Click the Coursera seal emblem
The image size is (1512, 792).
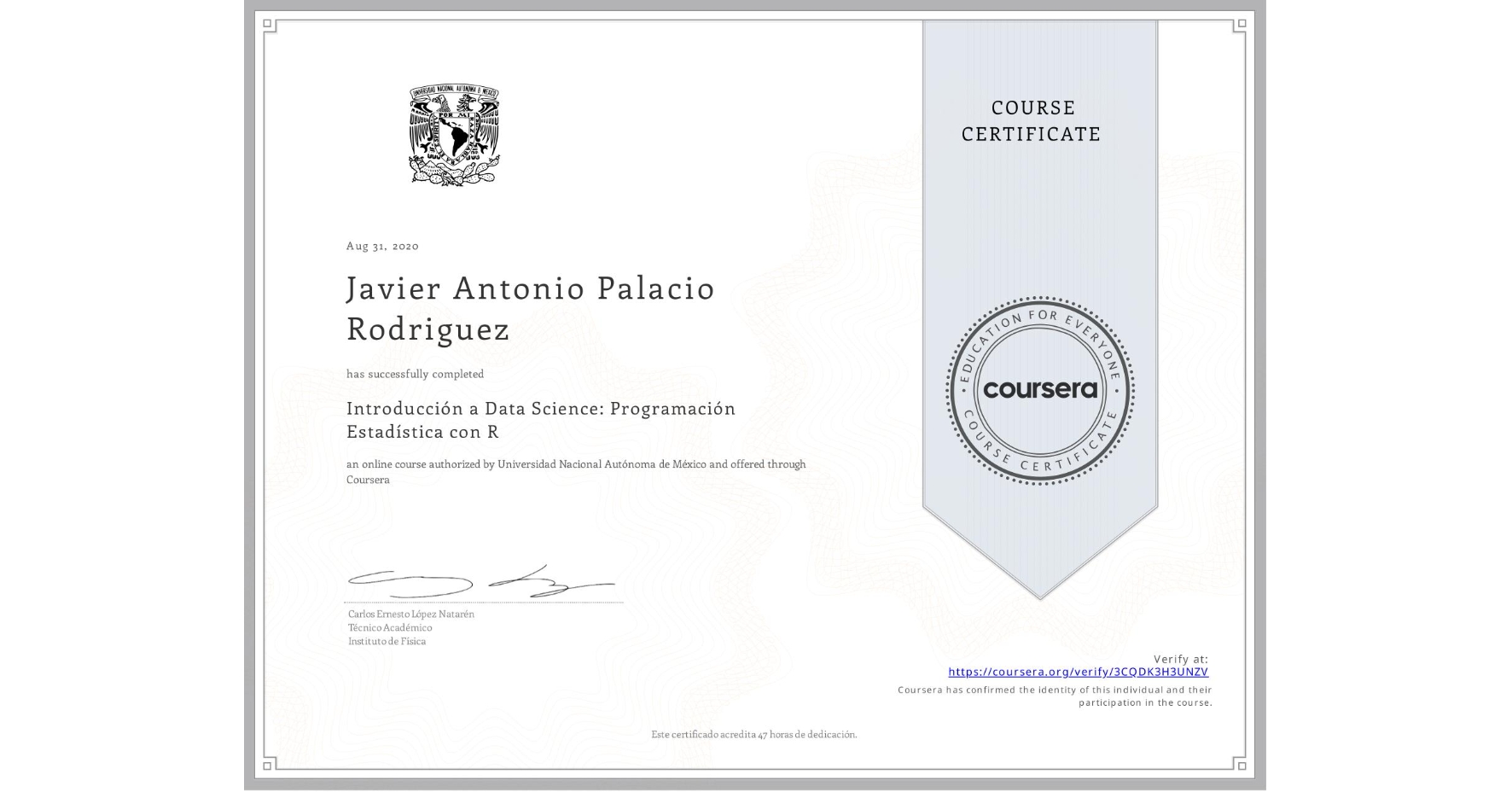click(1039, 390)
